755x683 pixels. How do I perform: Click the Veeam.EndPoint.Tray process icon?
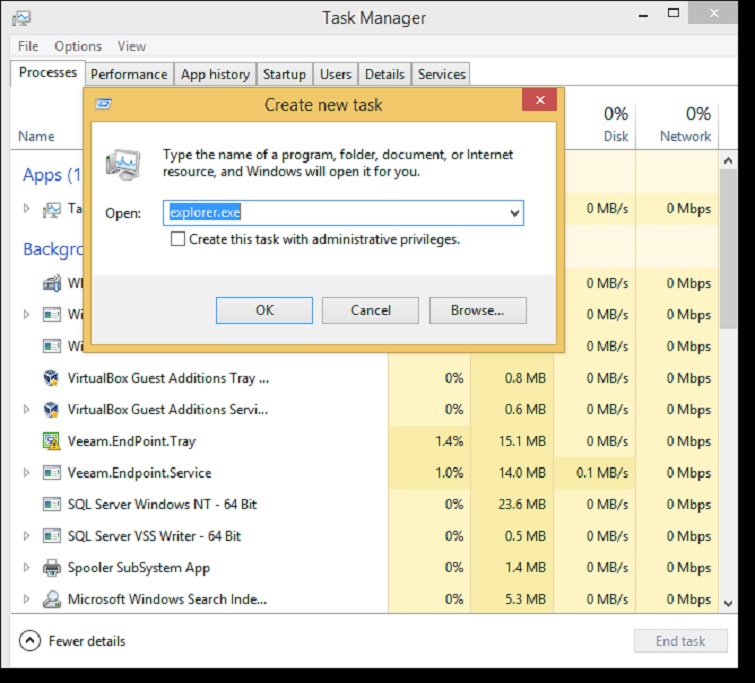[52, 441]
